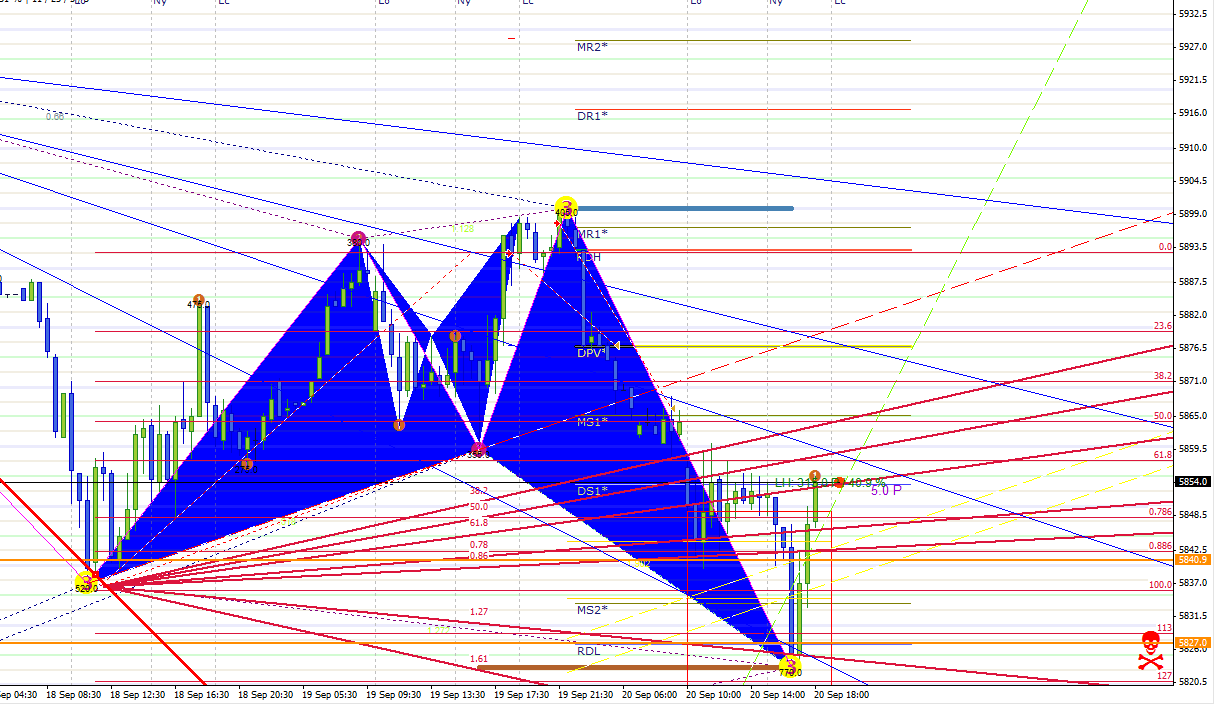Click the 0.78 fan level label
The height and width of the screenshot is (704, 1215).
coord(479,544)
